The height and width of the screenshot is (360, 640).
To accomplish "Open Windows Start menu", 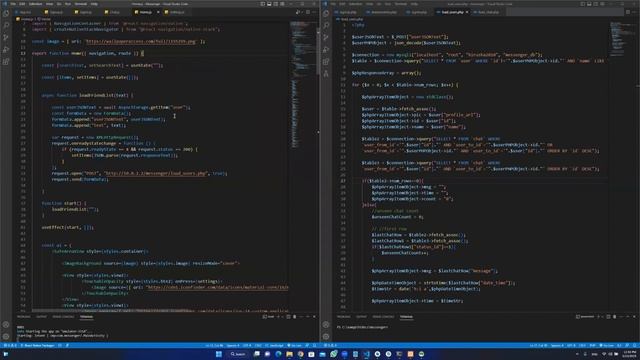I will coord(219,354).
